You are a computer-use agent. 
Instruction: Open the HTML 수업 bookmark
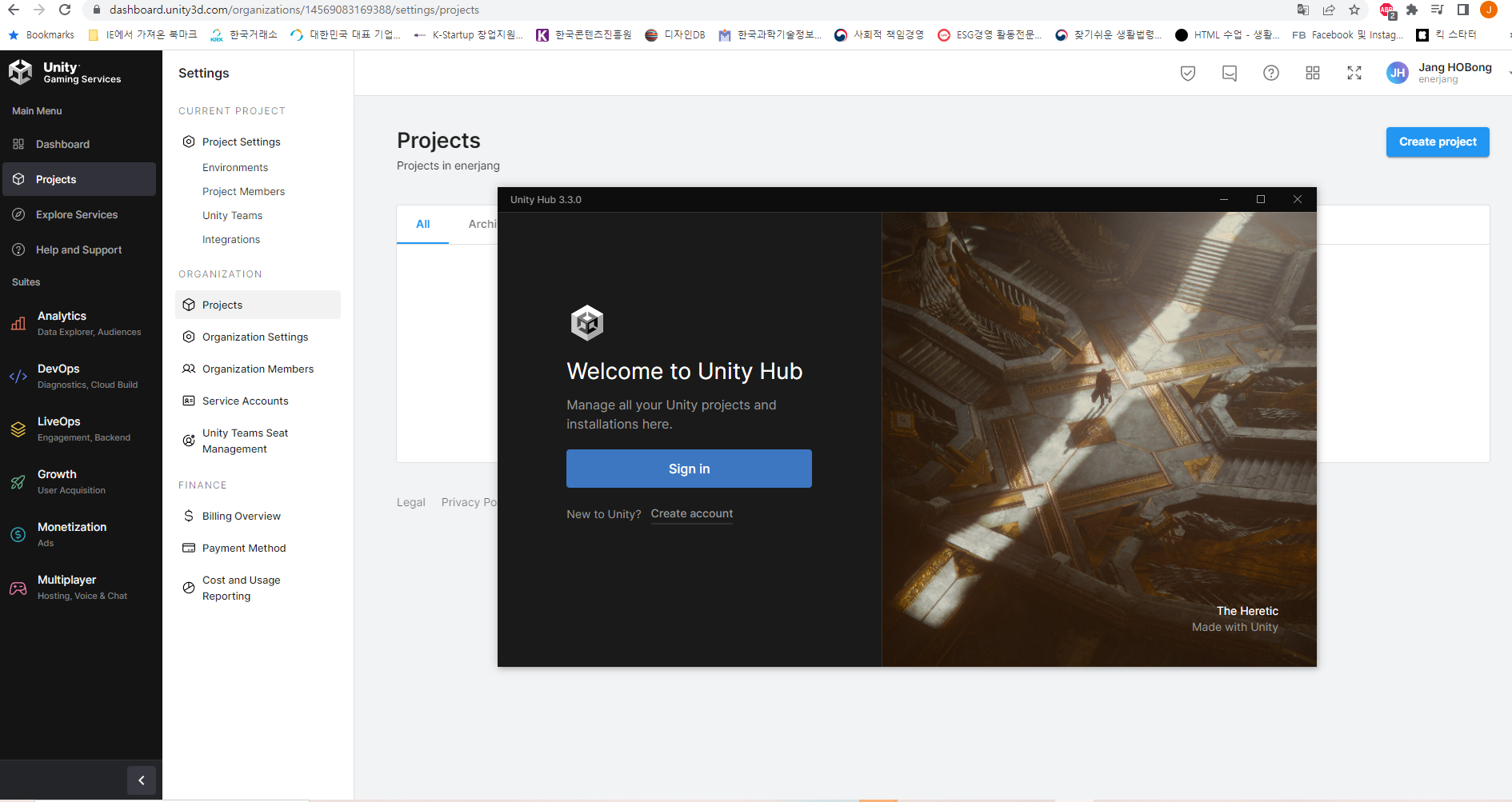[x=1227, y=34]
